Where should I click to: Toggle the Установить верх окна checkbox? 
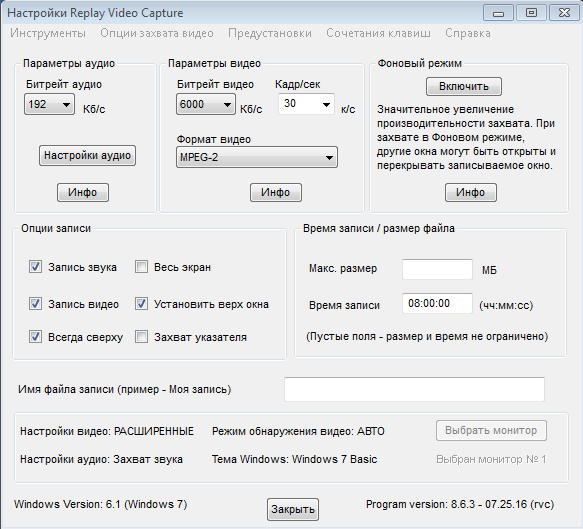coord(141,303)
